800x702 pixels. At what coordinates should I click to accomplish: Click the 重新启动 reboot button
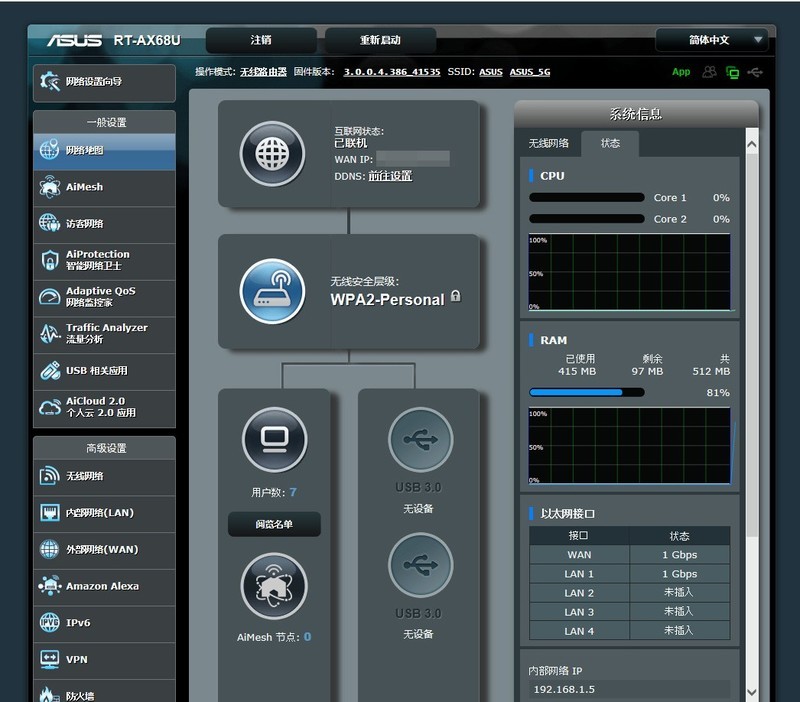click(x=380, y=40)
